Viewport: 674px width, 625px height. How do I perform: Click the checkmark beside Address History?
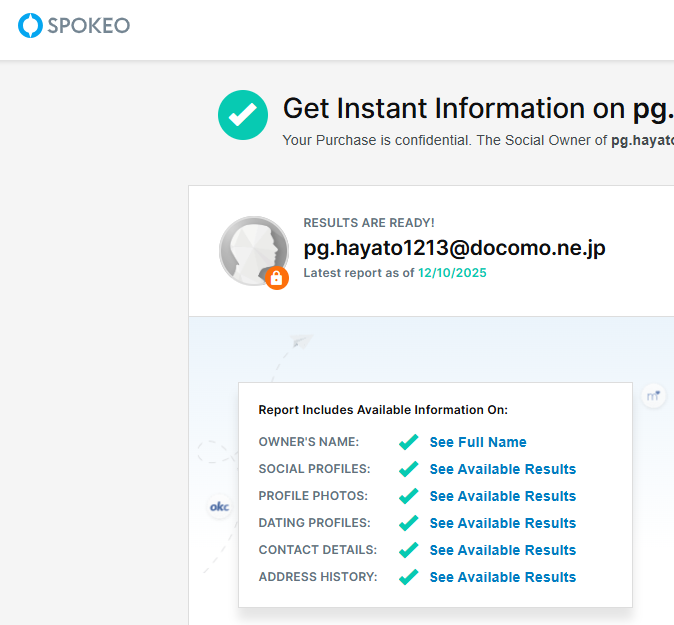pyautogui.click(x=408, y=577)
